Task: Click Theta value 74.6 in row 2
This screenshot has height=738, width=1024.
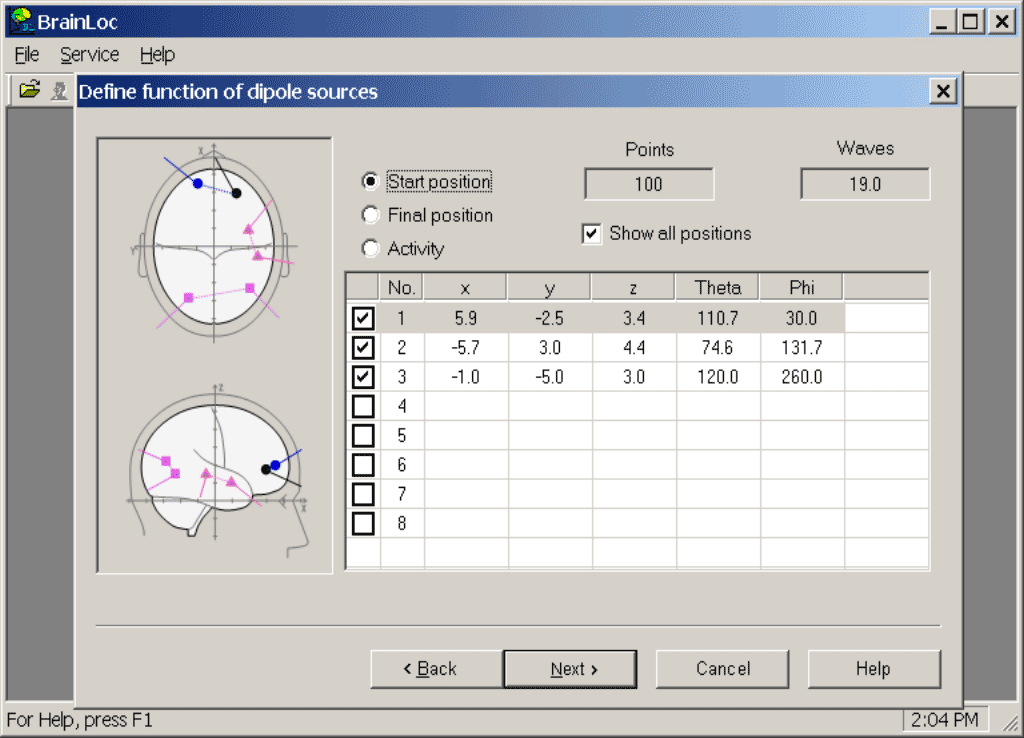Action: coord(718,347)
